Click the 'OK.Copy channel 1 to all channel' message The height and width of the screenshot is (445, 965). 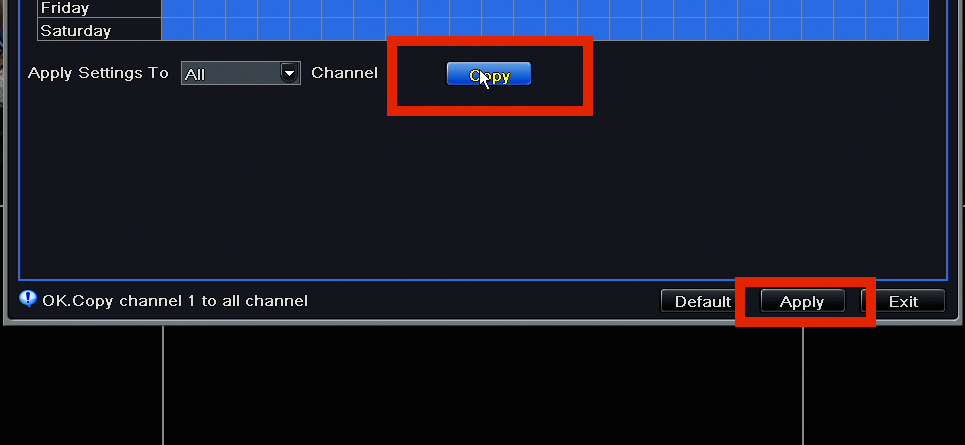(x=175, y=301)
